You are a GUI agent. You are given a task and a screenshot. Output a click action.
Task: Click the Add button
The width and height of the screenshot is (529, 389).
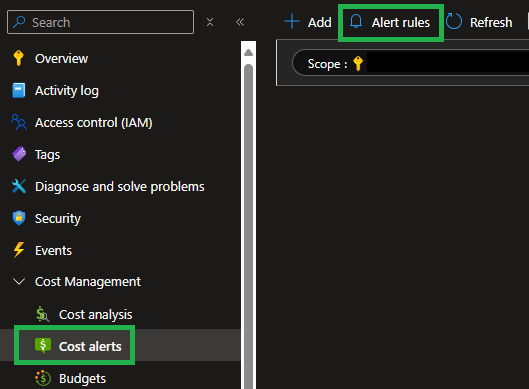(308, 22)
